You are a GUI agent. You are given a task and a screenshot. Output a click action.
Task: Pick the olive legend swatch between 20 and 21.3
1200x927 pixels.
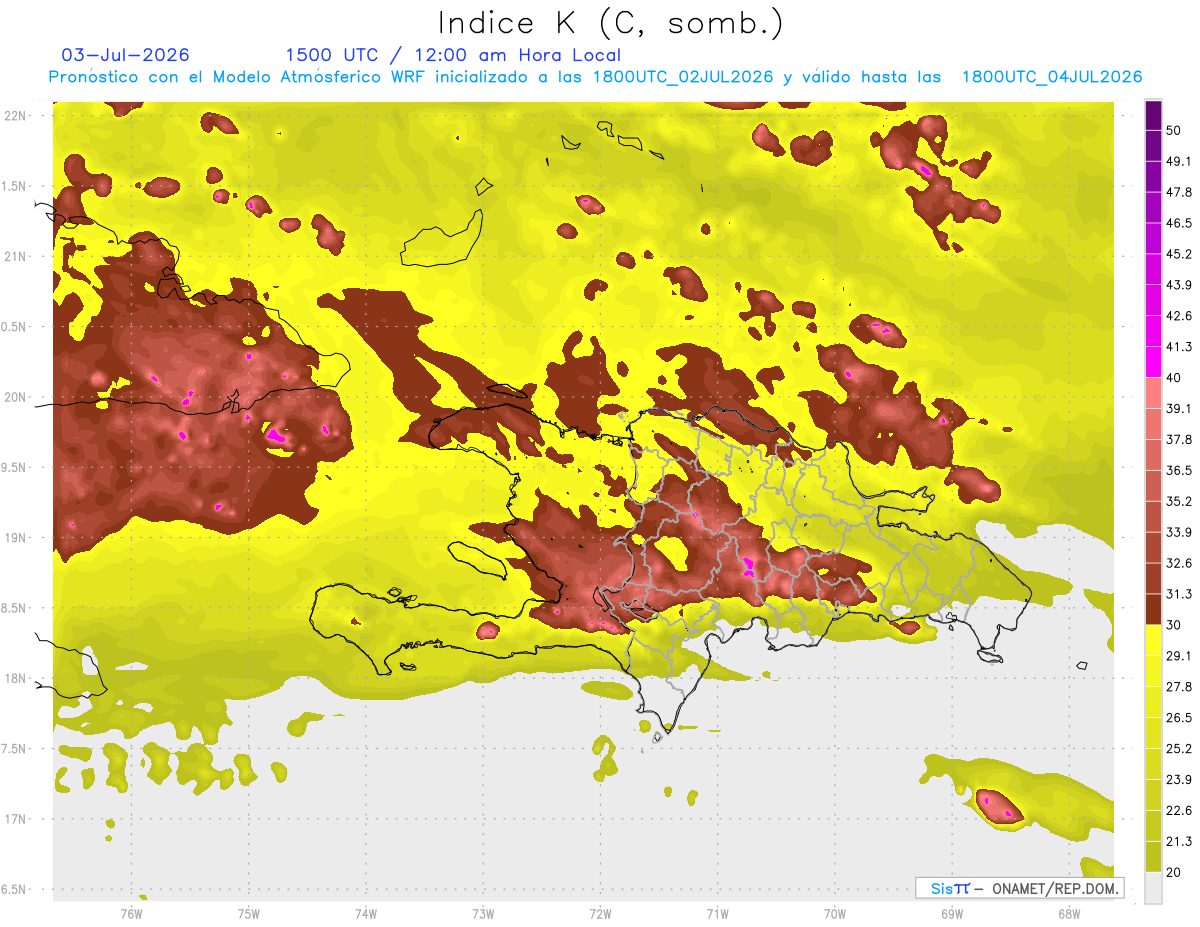(x=1153, y=856)
